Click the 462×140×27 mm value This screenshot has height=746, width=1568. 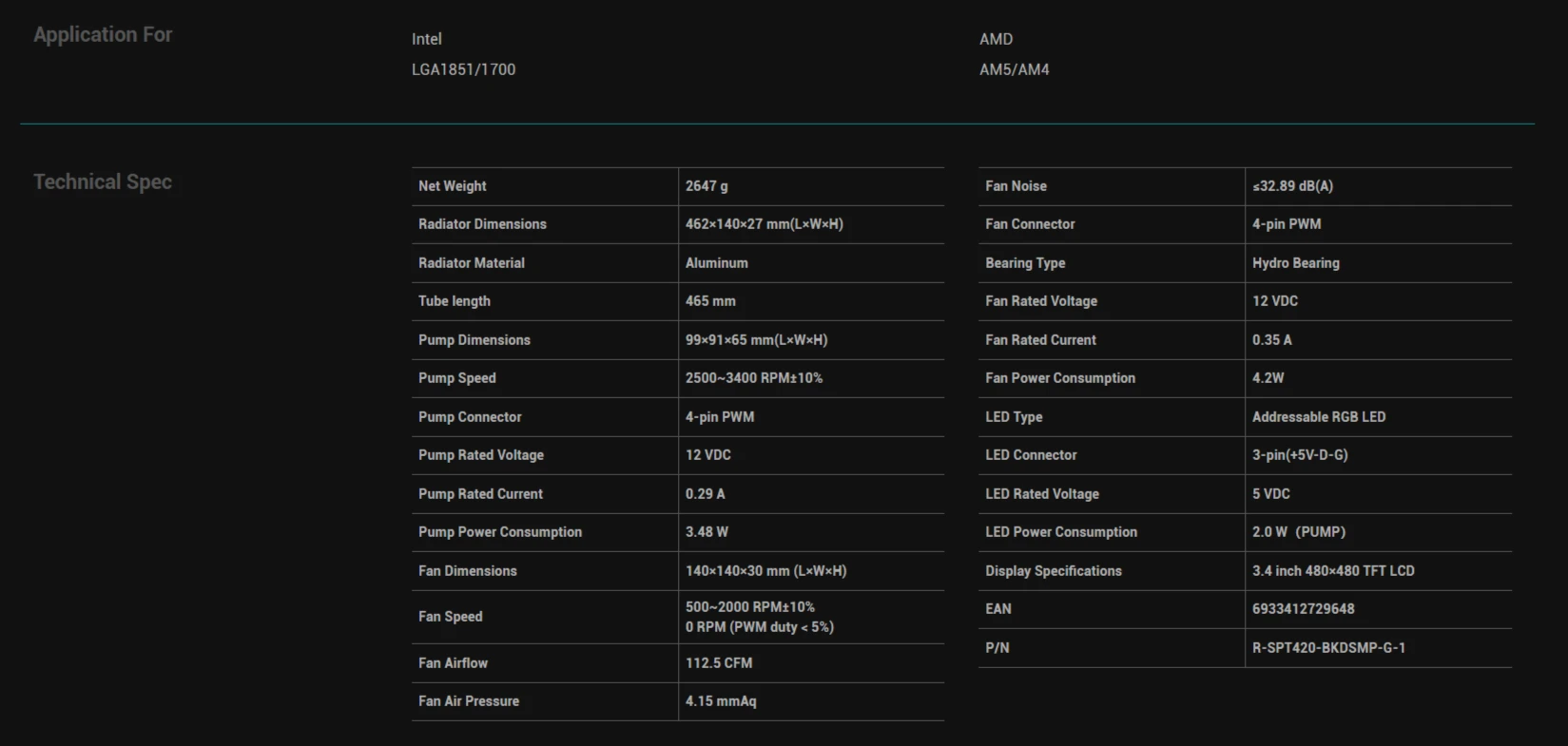coord(765,224)
